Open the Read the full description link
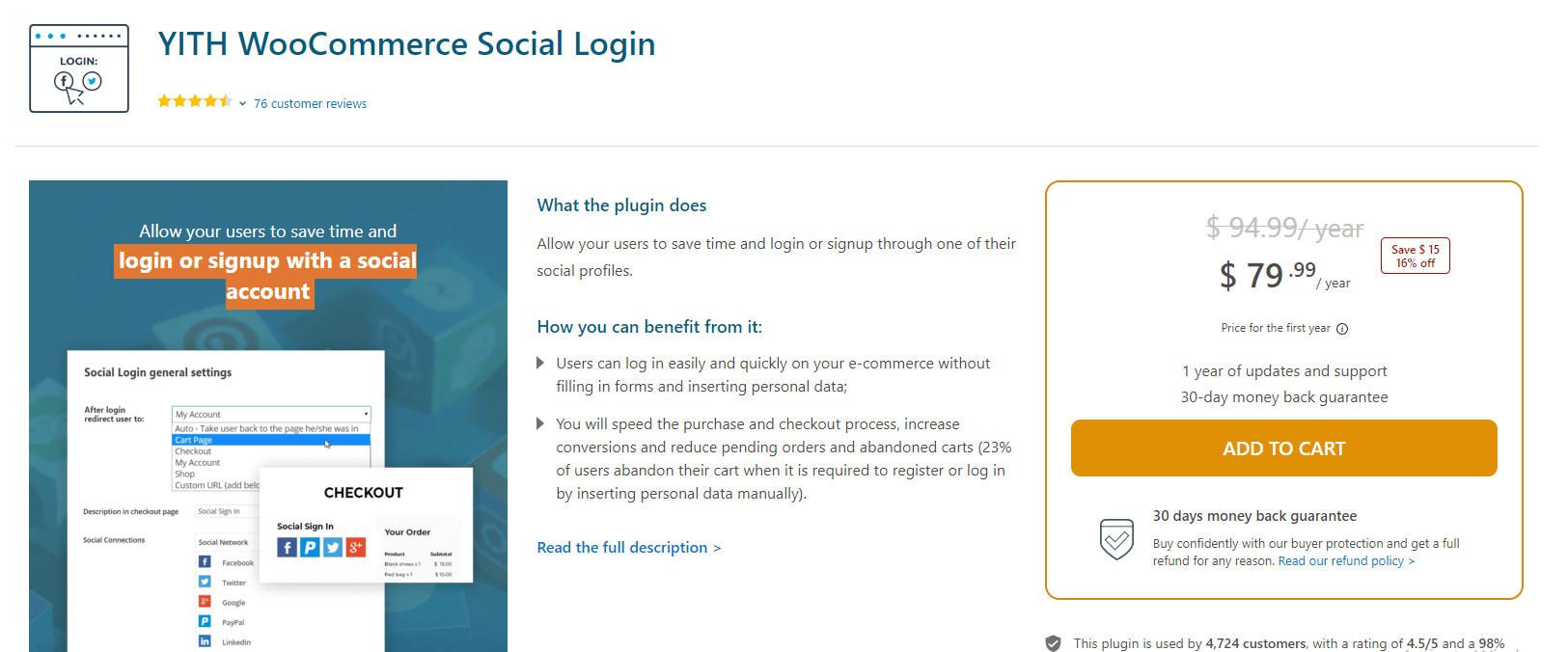 click(x=628, y=548)
